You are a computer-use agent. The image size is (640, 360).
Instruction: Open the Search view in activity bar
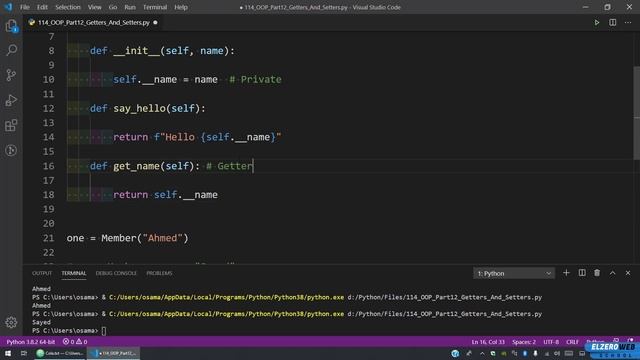pyautogui.click(x=11, y=50)
